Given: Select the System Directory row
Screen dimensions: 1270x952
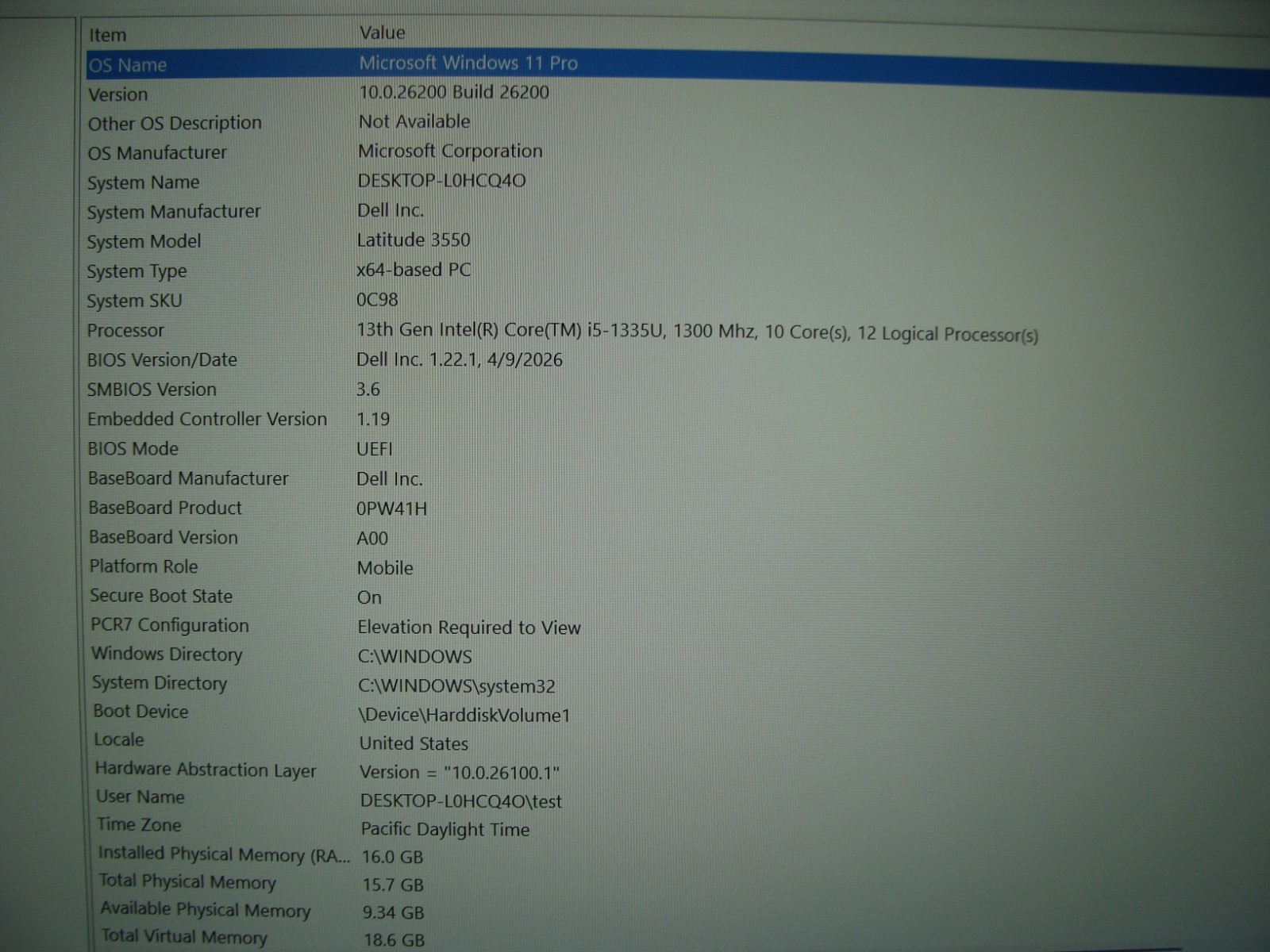Looking at the screenshot, I should (x=160, y=683).
